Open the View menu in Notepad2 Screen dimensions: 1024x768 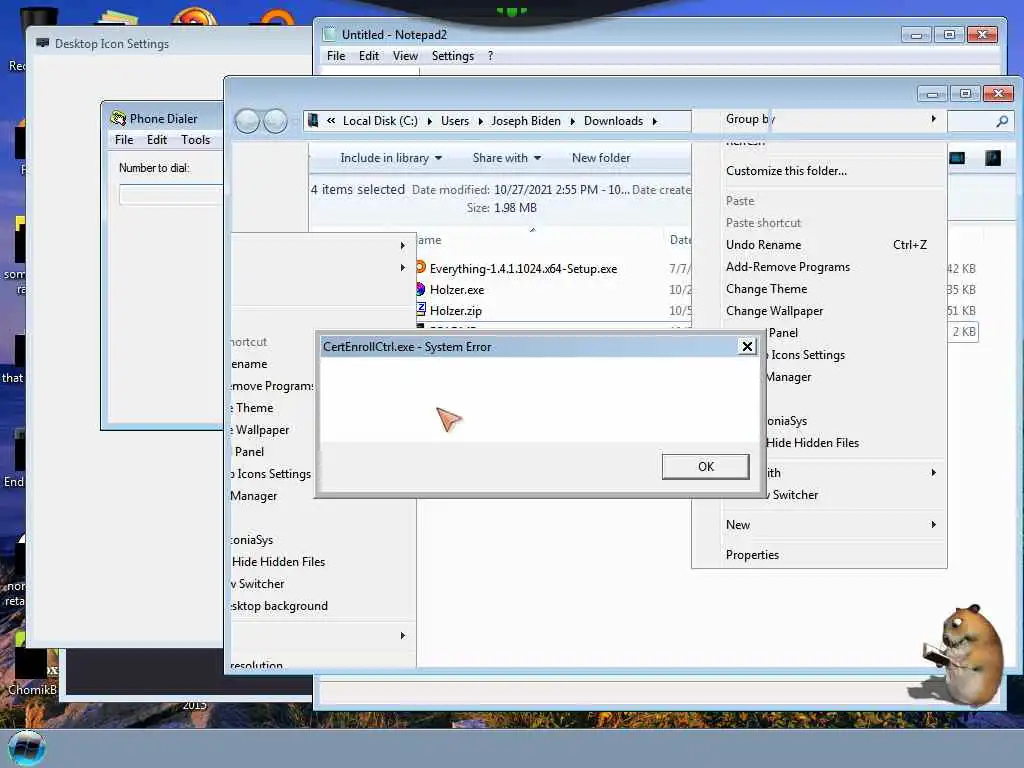click(x=405, y=56)
